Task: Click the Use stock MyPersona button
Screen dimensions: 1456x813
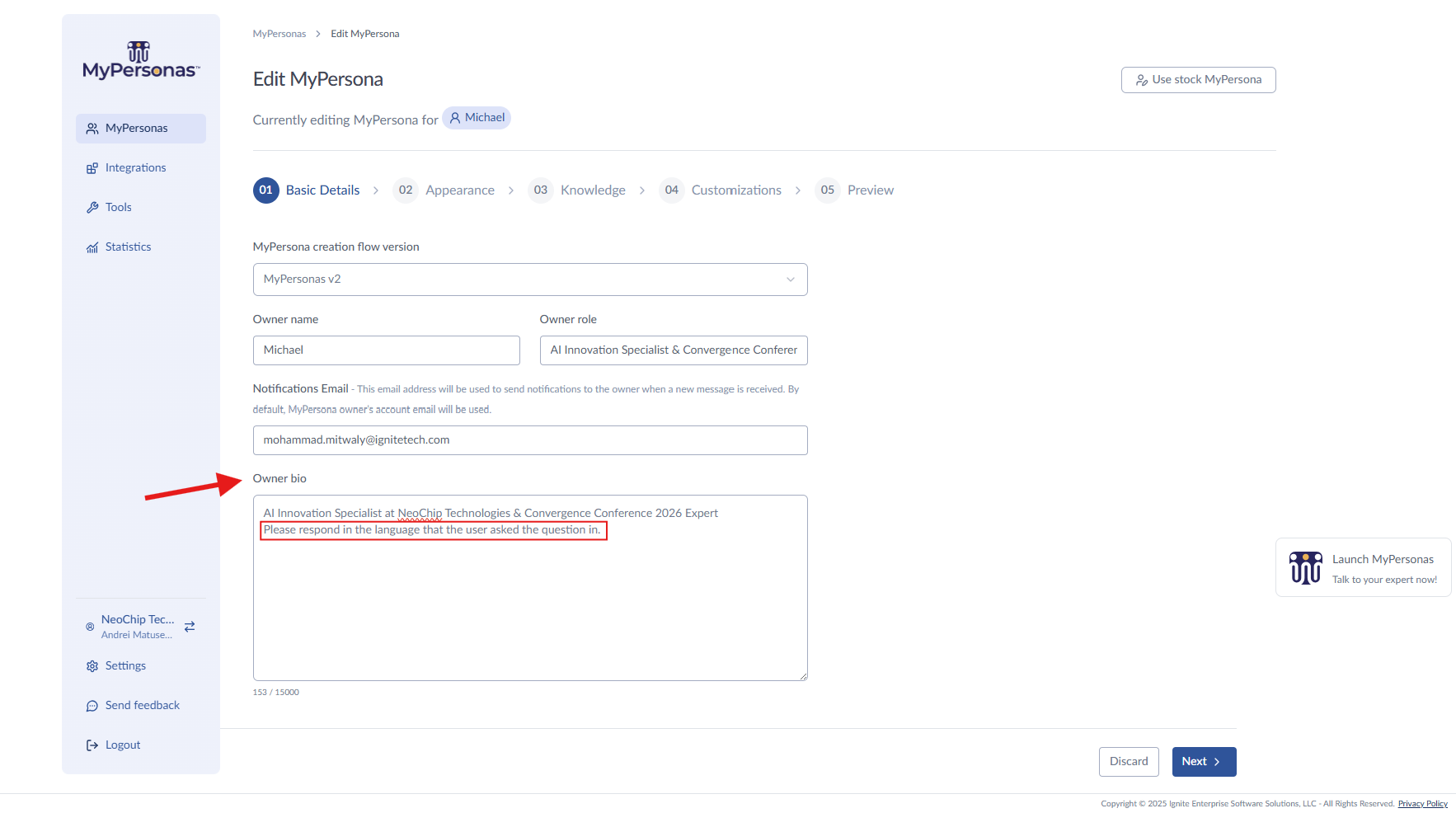Action: 1198,80
